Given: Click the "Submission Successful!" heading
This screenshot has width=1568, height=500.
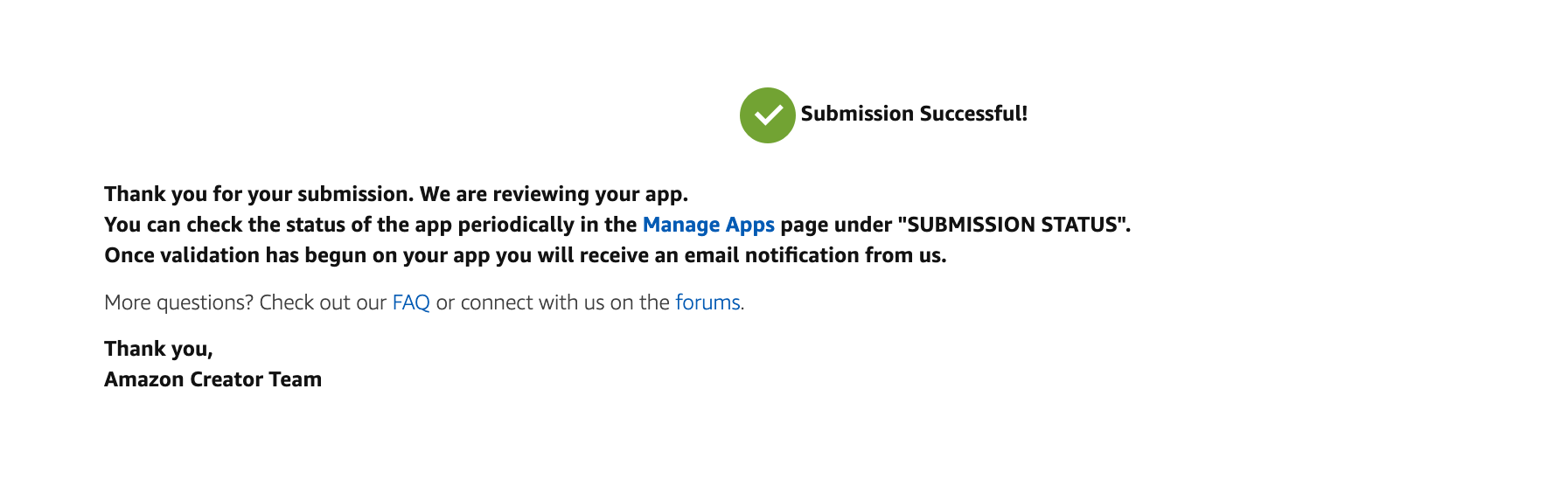Looking at the screenshot, I should (x=914, y=114).
